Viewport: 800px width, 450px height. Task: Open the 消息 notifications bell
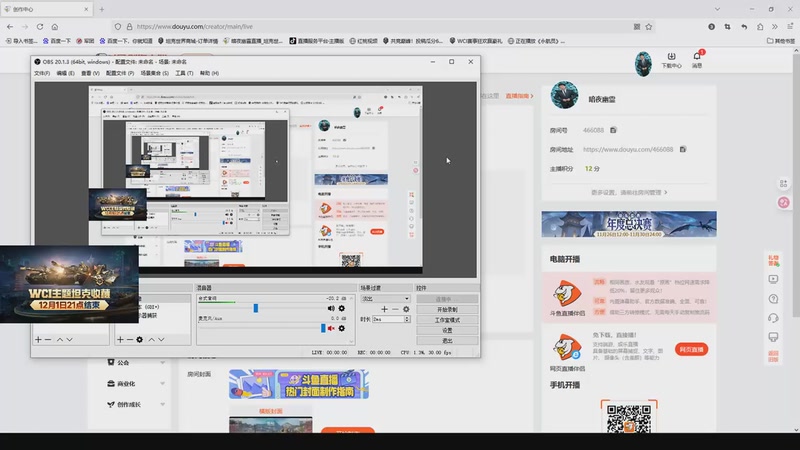tap(697, 59)
